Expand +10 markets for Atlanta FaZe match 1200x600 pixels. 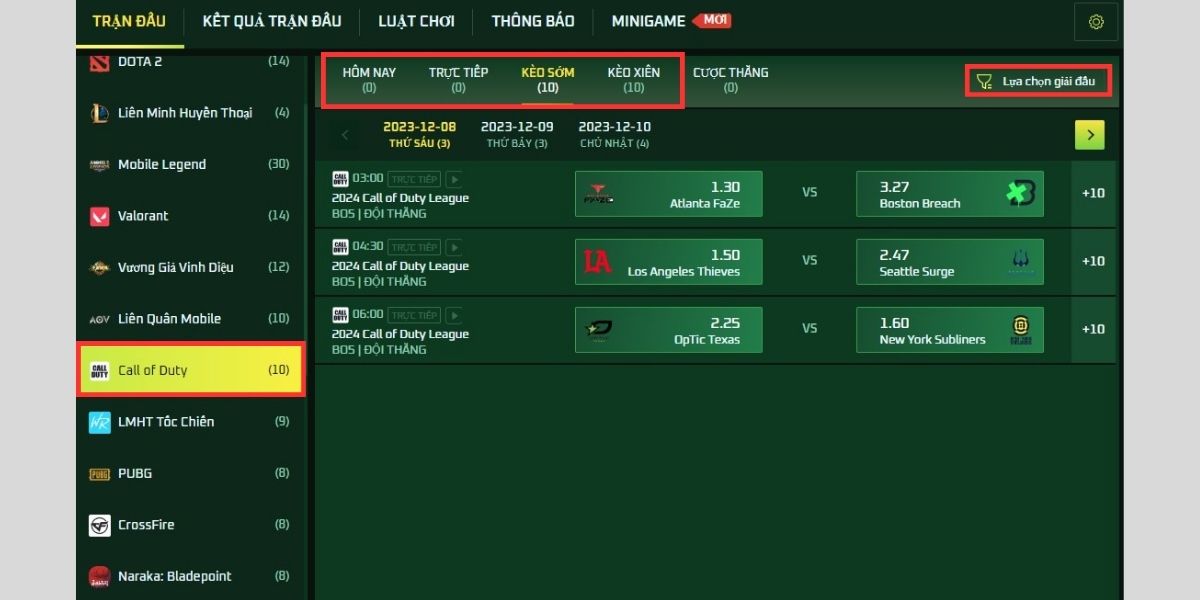[x=1093, y=193]
